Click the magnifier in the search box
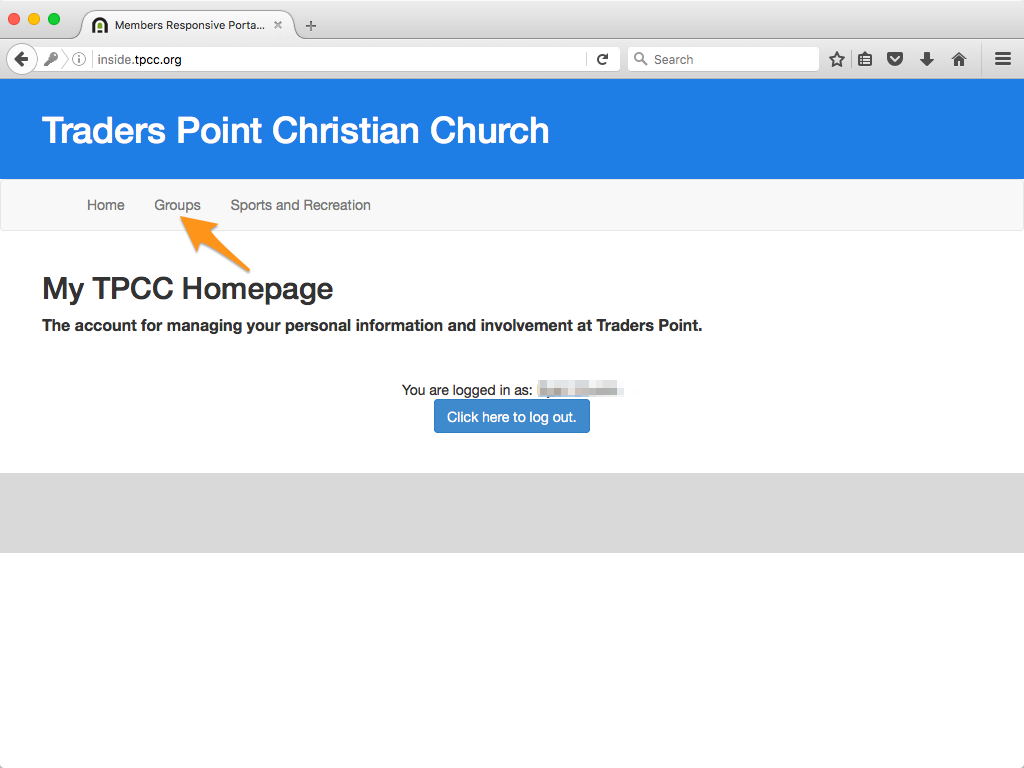This screenshot has height=768, width=1024. tap(641, 59)
